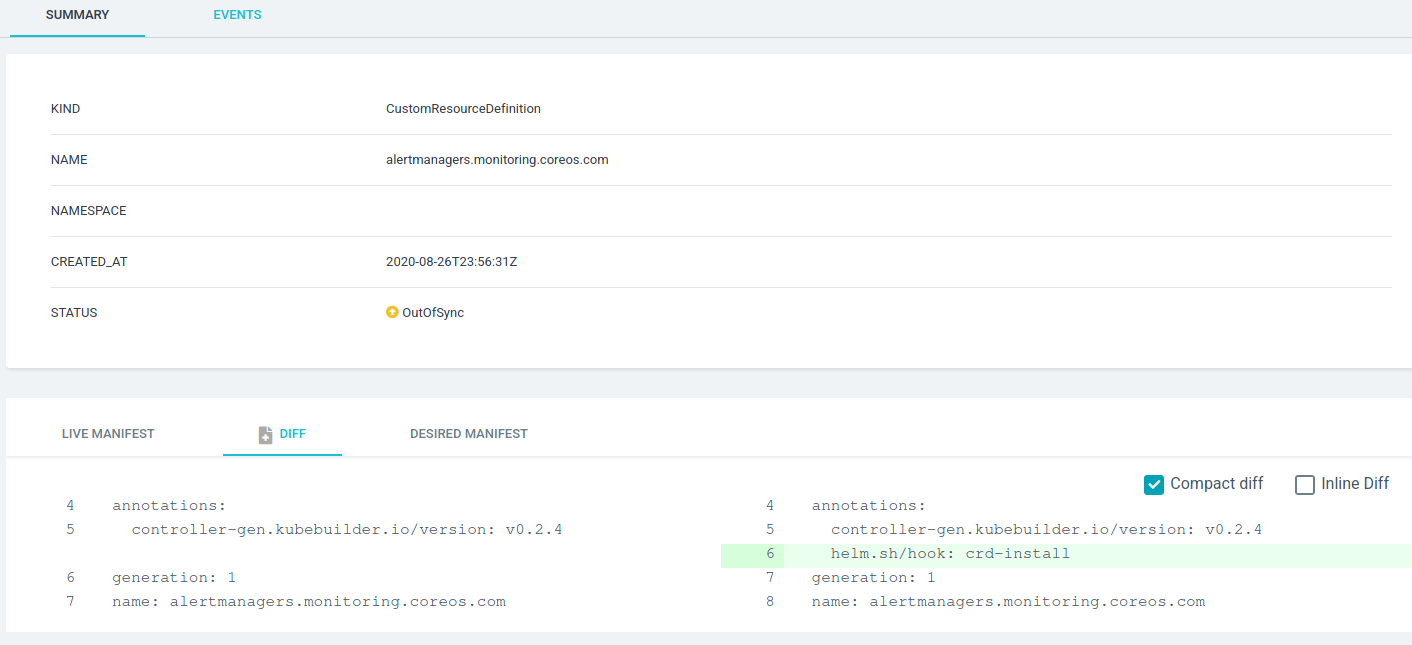Click the STATUS field label

tap(74, 313)
